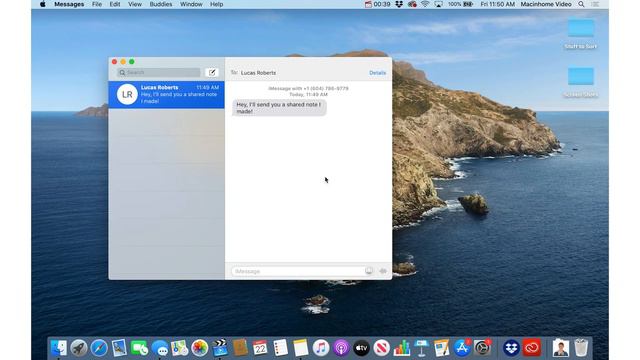Open iMovie clapperboard icon in Dock

[220, 348]
